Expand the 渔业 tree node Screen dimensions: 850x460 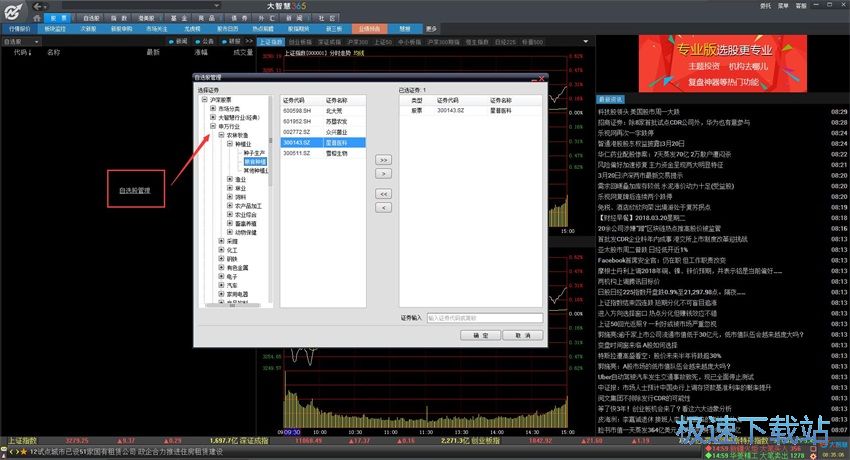tap(230, 179)
